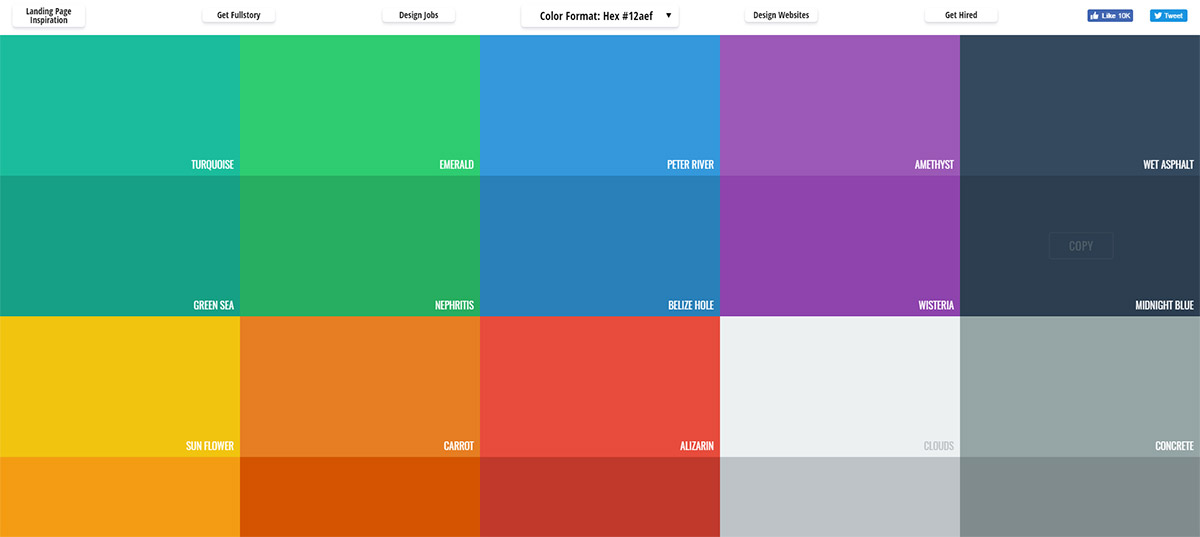The width and height of the screenshot is (1200, 537).
Task: Select the Nephritis color swatch
Action: pyautogui.click(x=360, y=246)
